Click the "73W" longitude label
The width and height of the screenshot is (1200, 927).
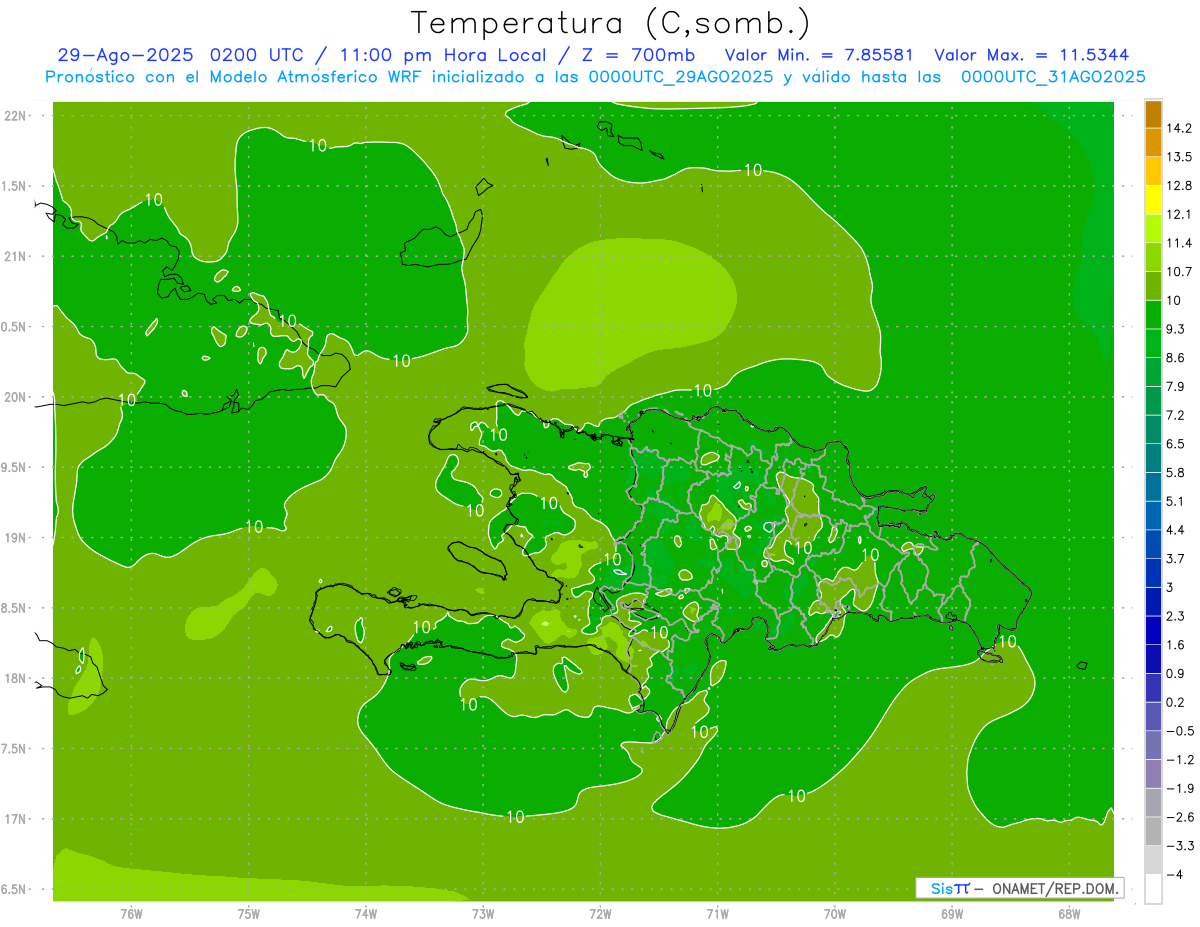coord(483,913)
